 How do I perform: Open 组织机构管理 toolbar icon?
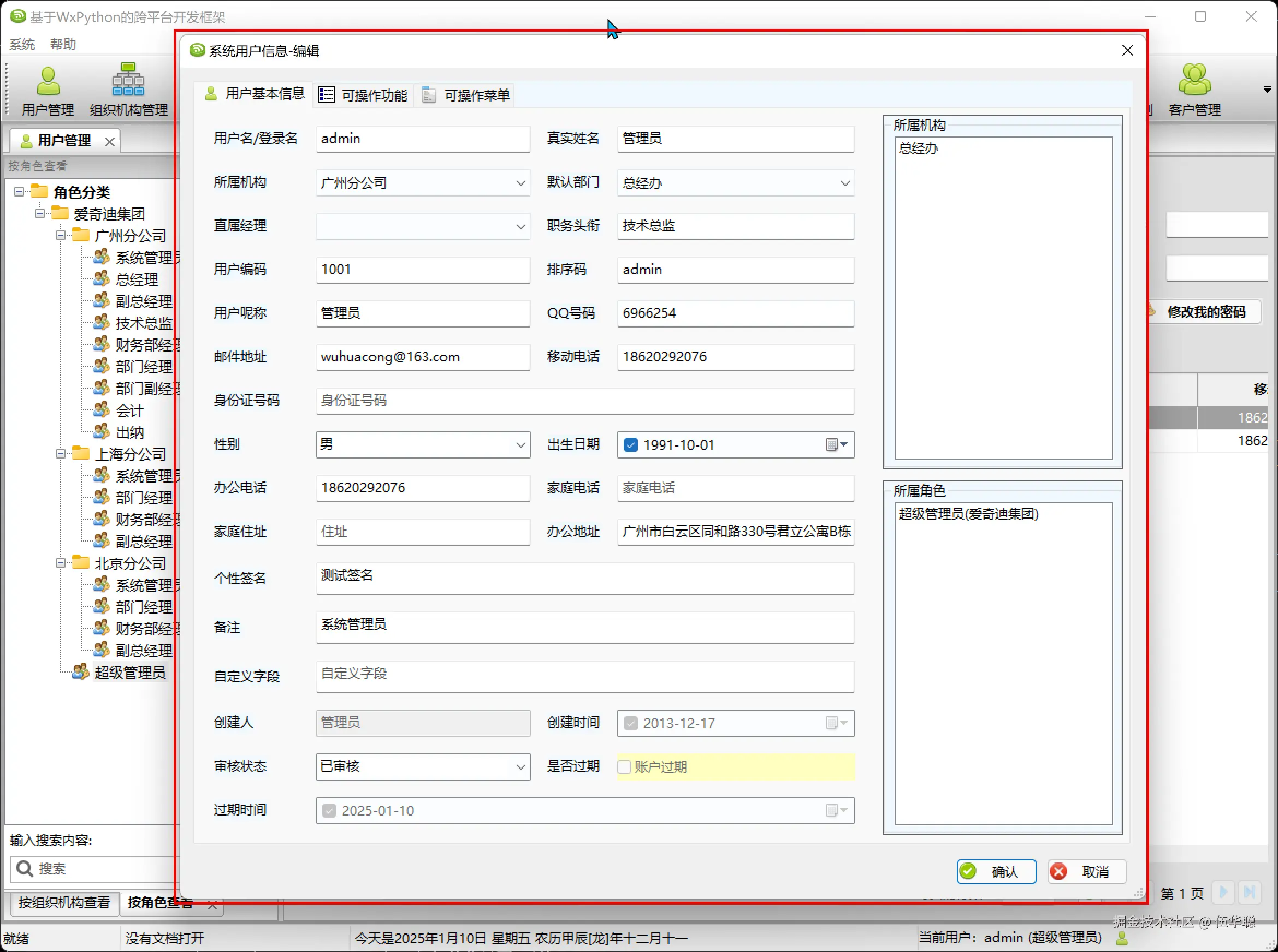(x=128, y=80)
